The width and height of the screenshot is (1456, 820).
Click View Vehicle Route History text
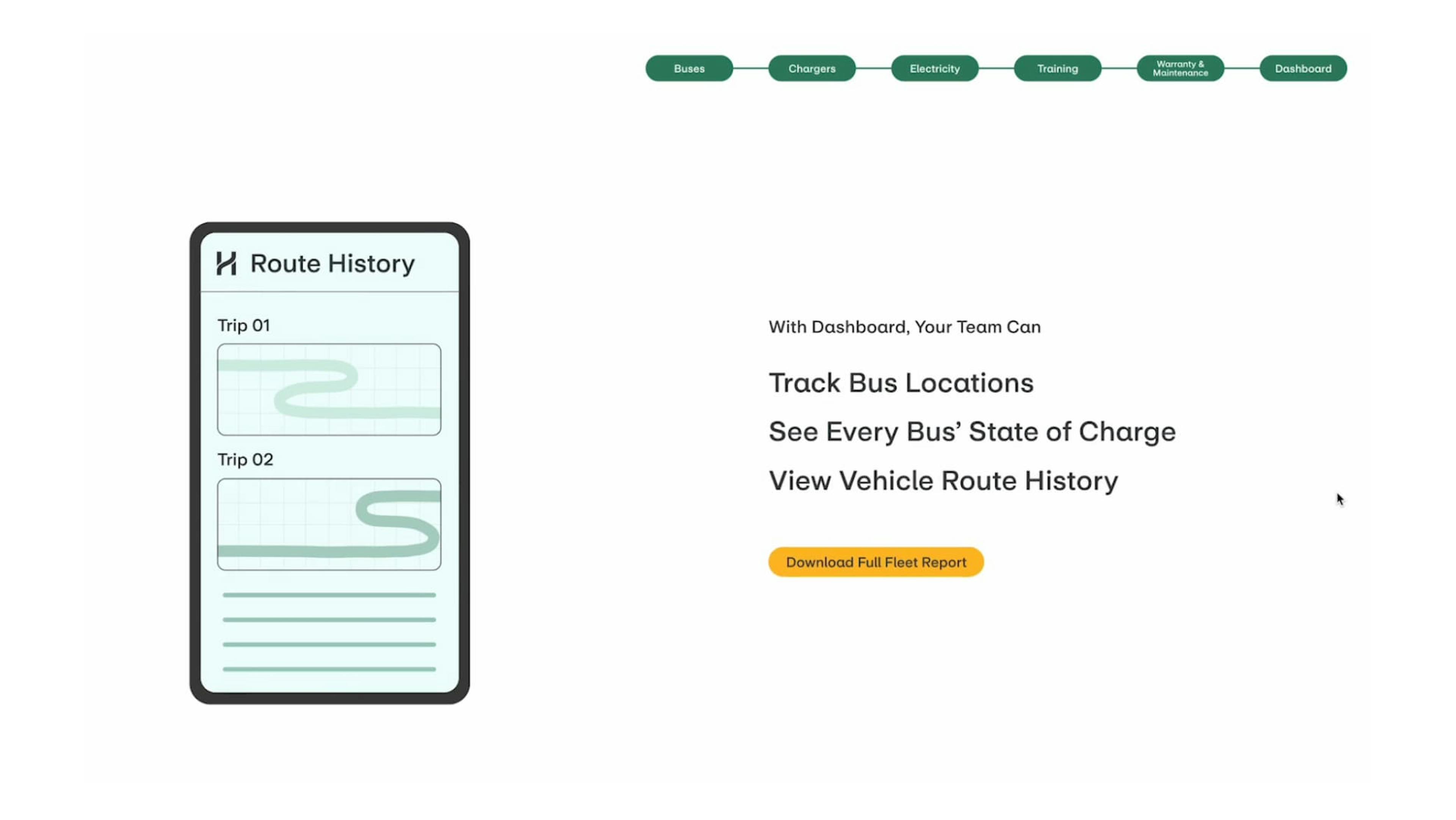coord(943,481)
